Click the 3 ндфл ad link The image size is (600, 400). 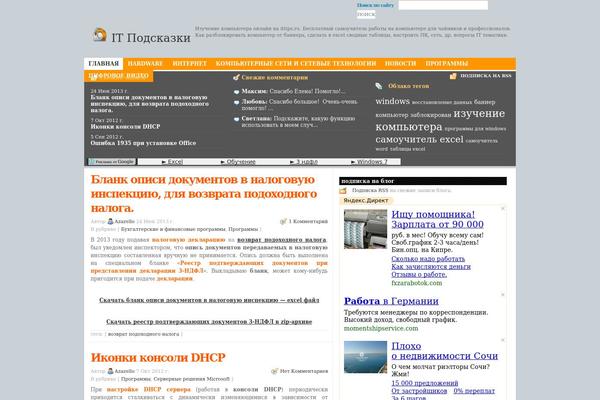tap(304, 162)
